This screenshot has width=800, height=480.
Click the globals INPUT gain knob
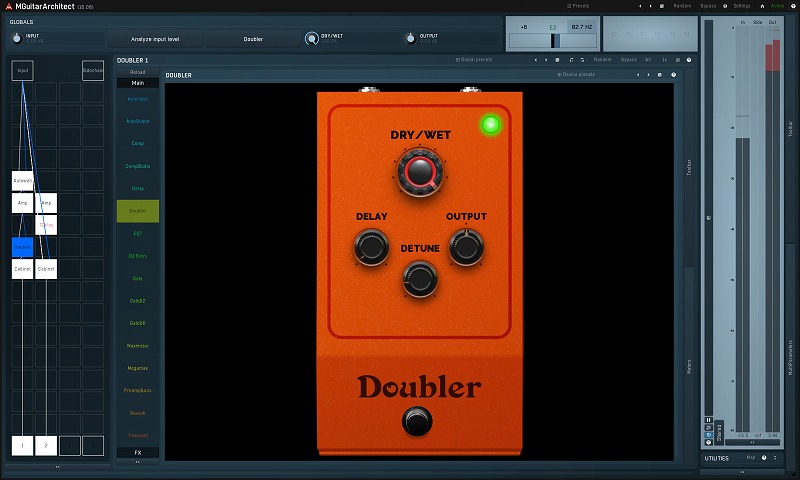click(17, 39)
